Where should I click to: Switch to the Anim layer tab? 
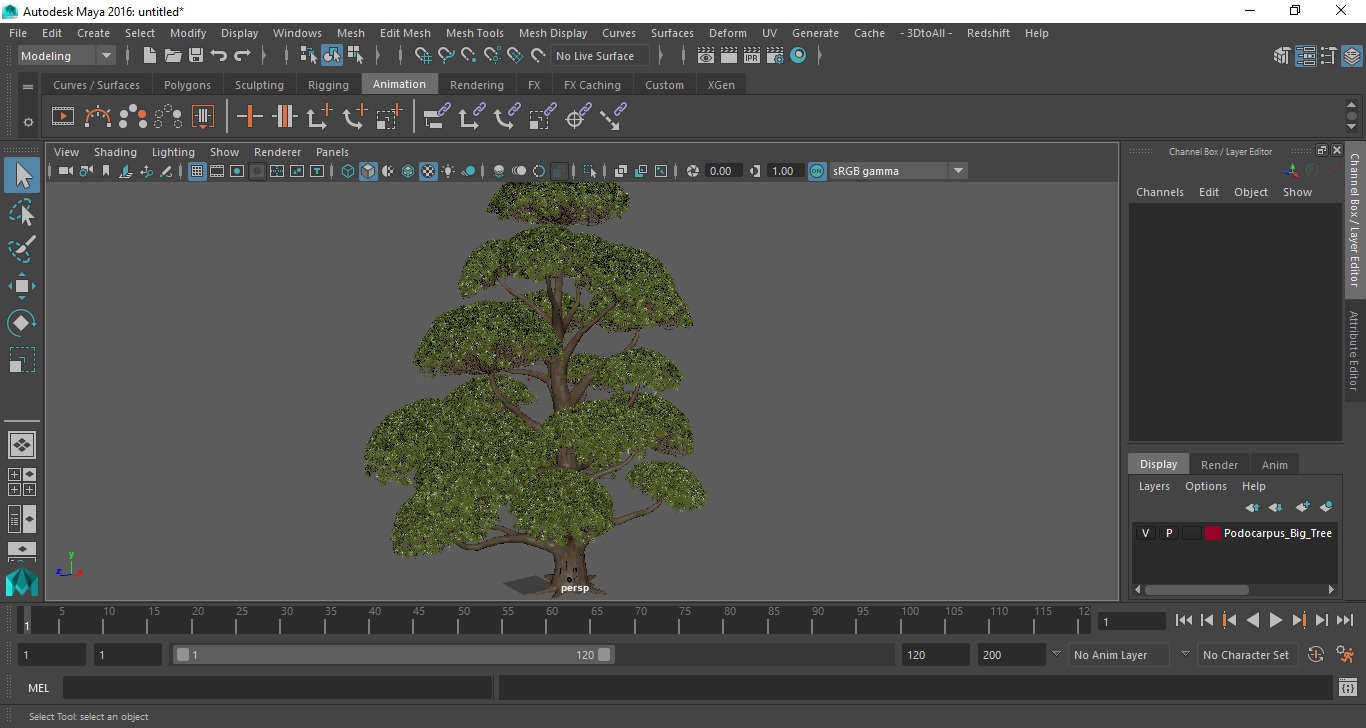coord(1274,464)
